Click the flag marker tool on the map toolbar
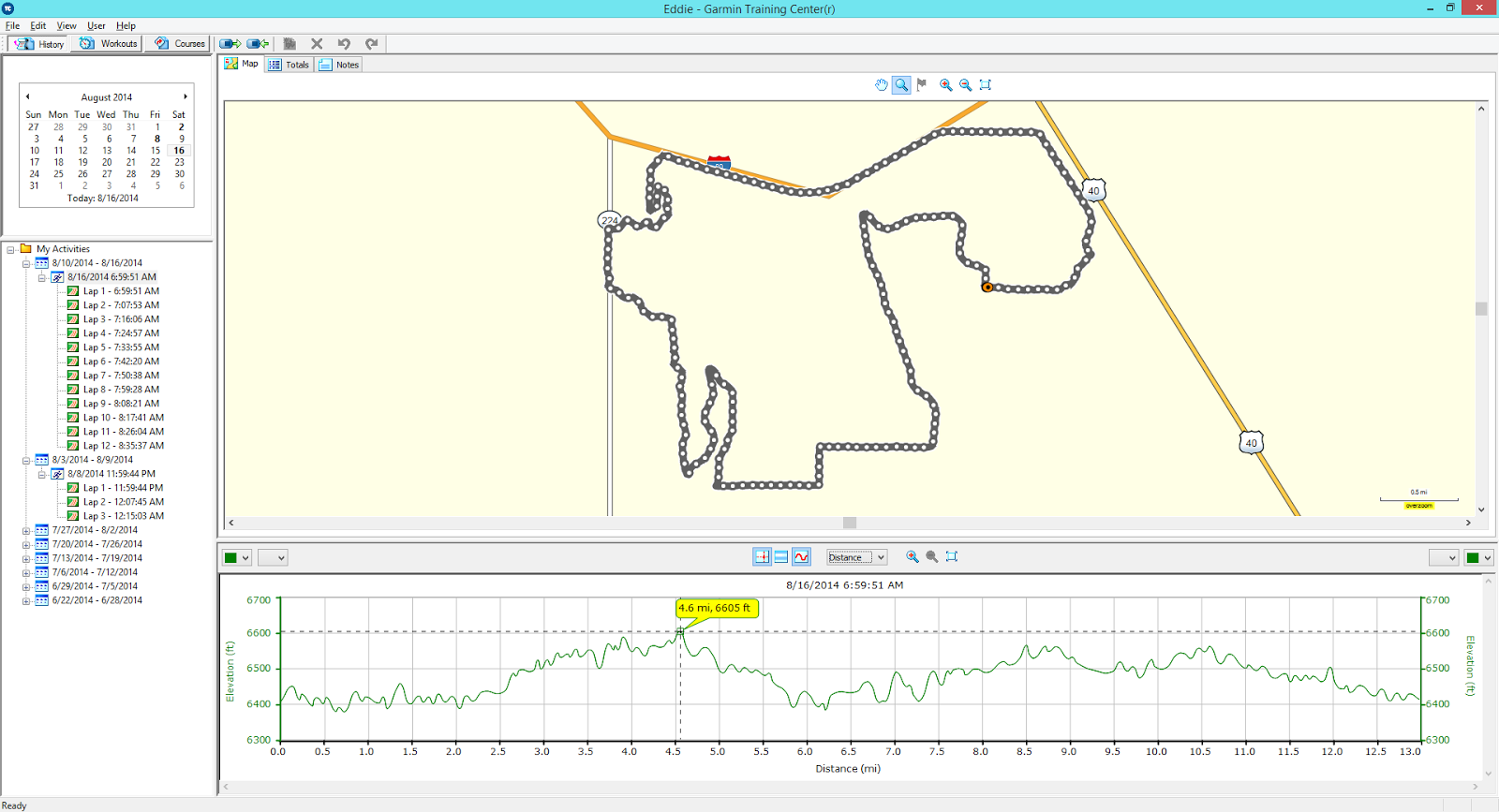Viewport: 1499px width, 812px height. [x=922, y=84]
